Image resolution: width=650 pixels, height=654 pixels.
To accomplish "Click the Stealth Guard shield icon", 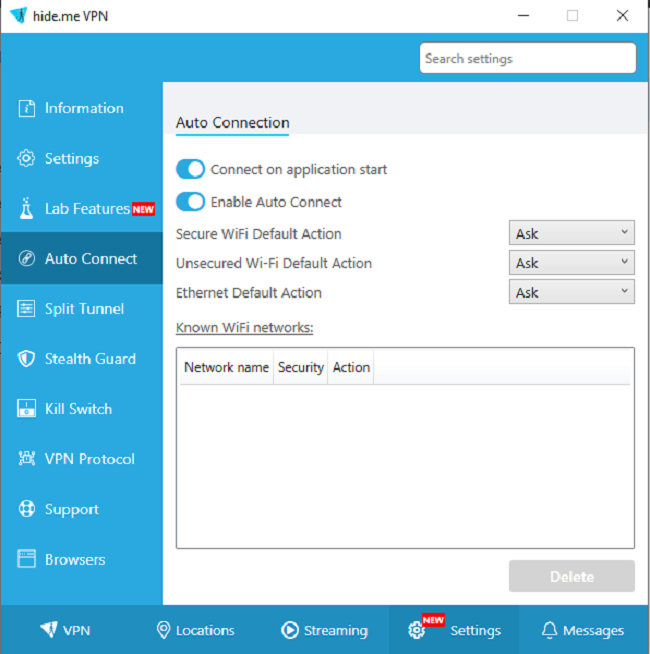I will [26, 359].
